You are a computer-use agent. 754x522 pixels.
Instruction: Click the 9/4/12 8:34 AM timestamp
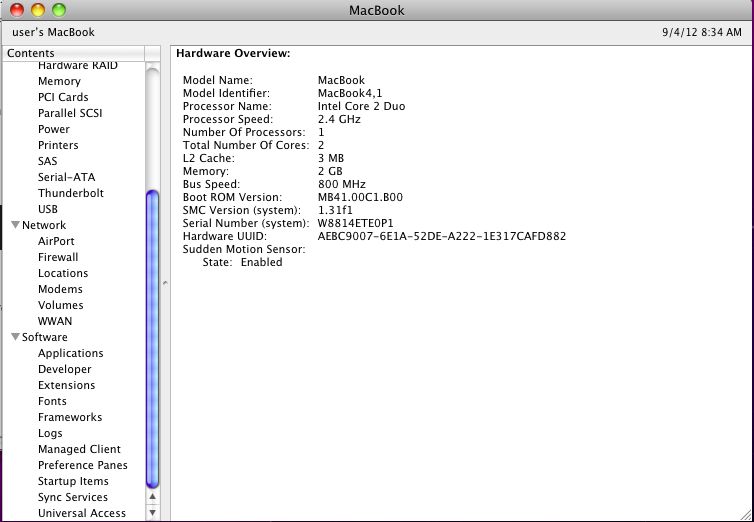click(x=702, y=32)
